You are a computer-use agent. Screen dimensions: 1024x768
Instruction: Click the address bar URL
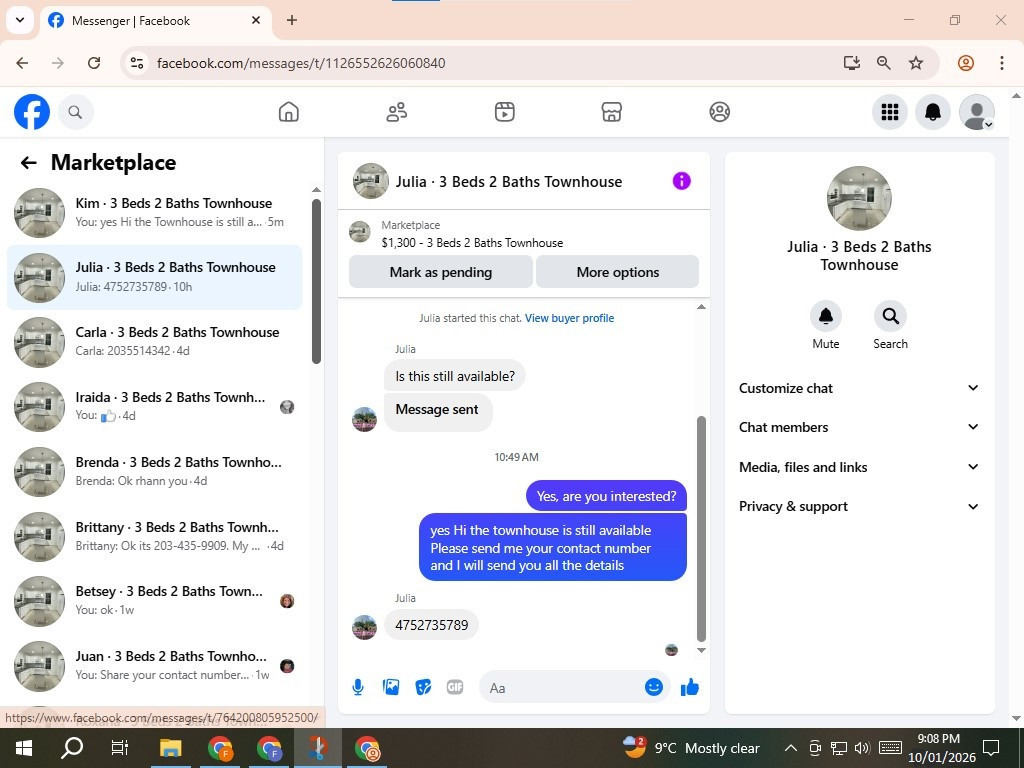coord(301,63)
